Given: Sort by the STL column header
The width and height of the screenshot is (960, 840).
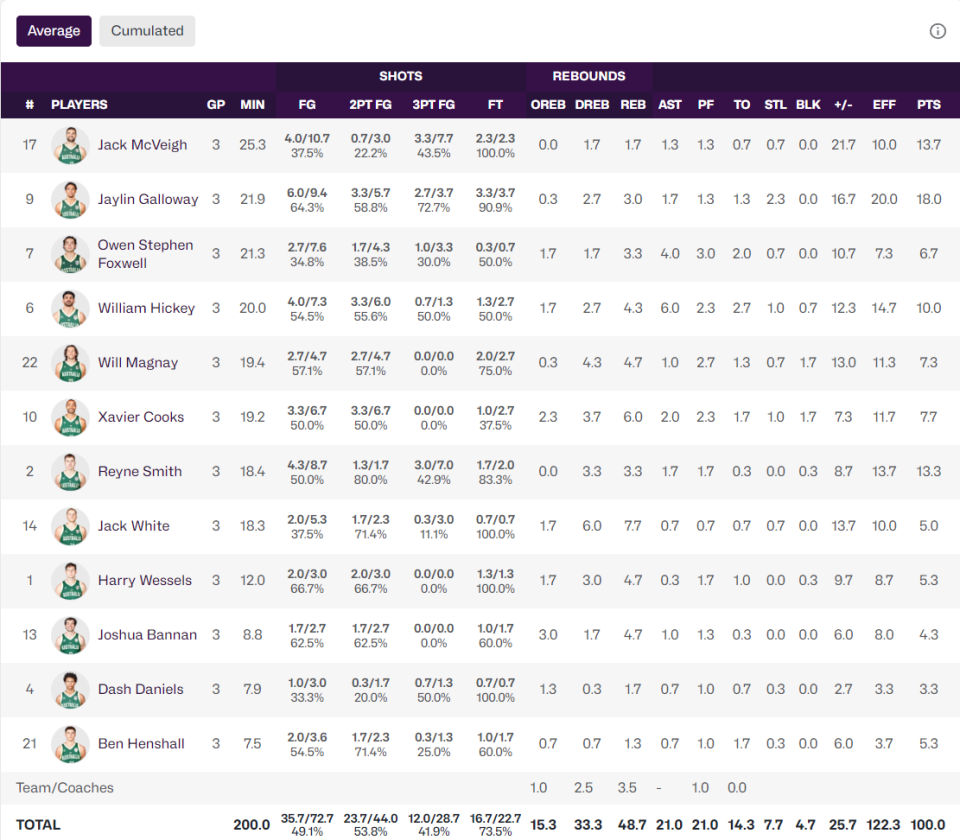Looking at the screenshot, I should coord(775,105).
